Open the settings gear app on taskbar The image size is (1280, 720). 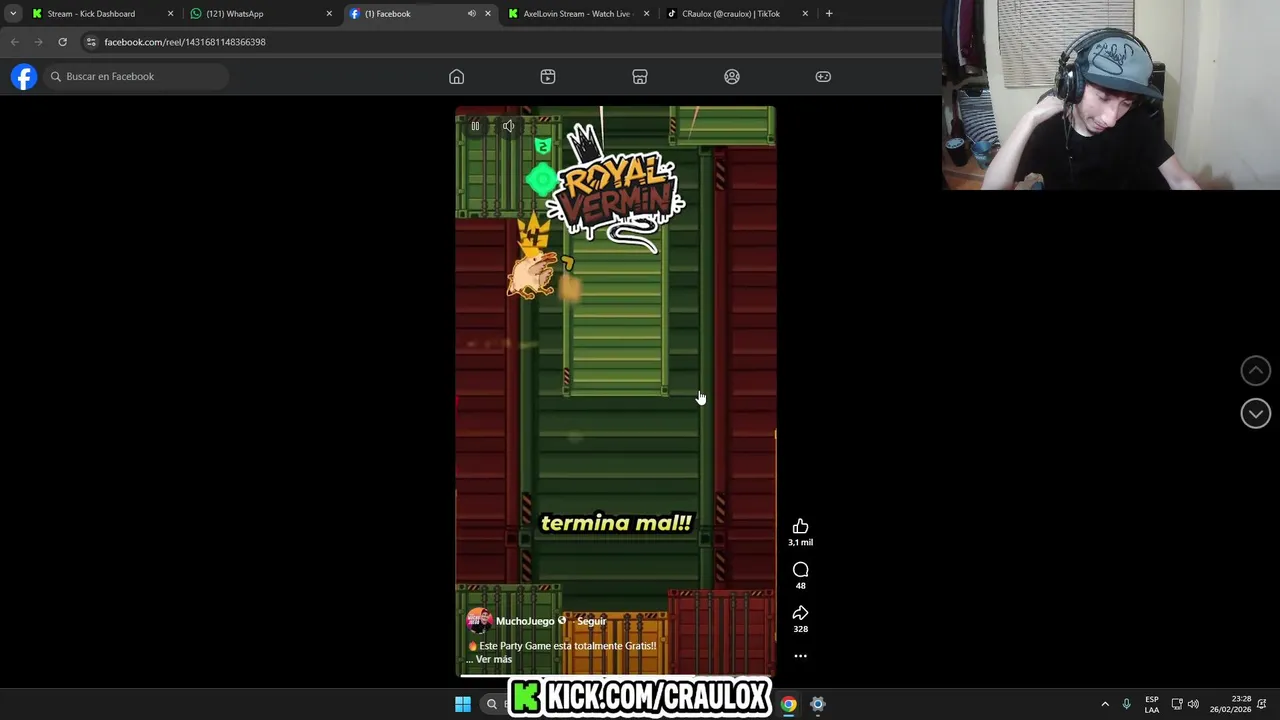pos(817,704)
